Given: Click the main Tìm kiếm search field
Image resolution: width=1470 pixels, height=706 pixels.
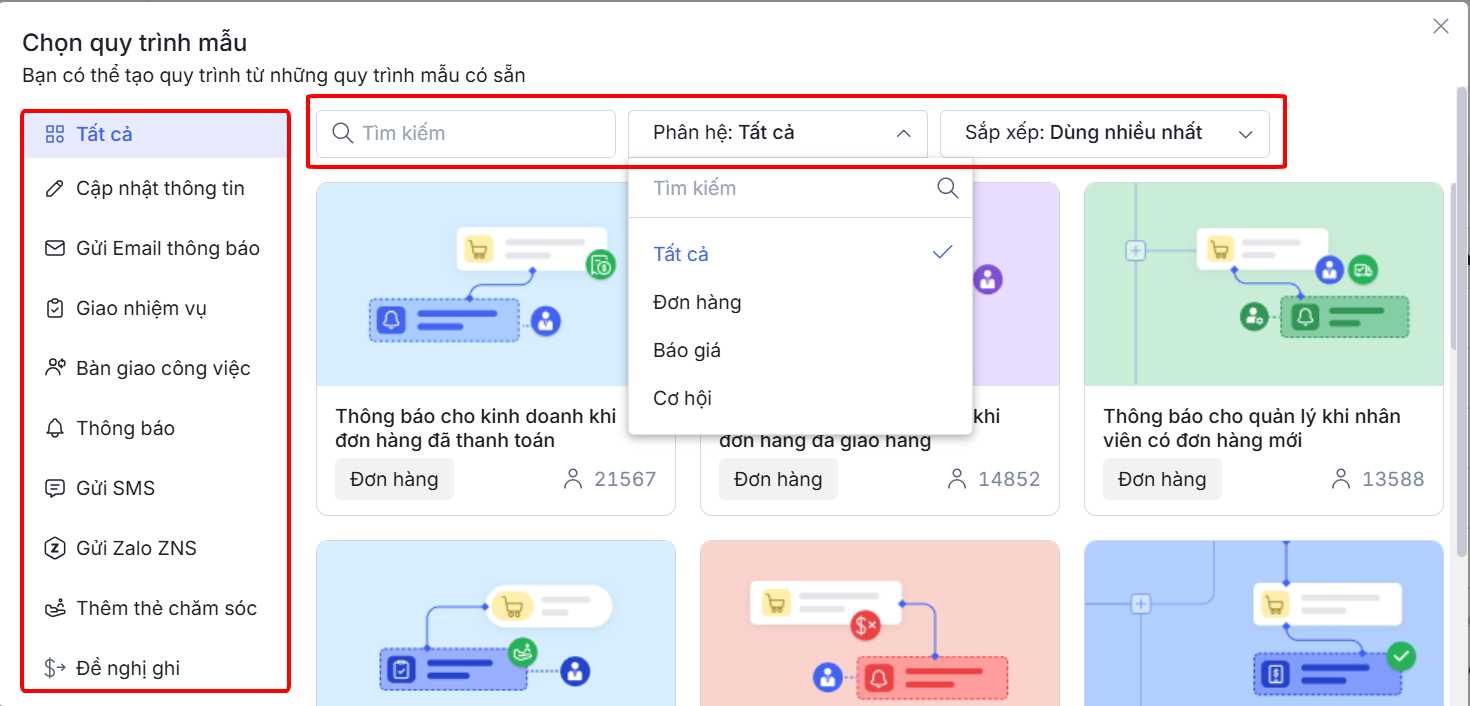Looking at the screenshot, I should 466,133.
